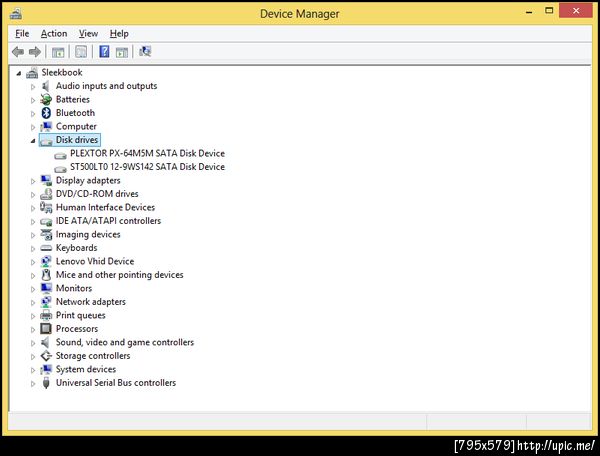Select the Batteries label
Image resolution: width=600 pixels, height=456 pixels.
tap(73, 99)
